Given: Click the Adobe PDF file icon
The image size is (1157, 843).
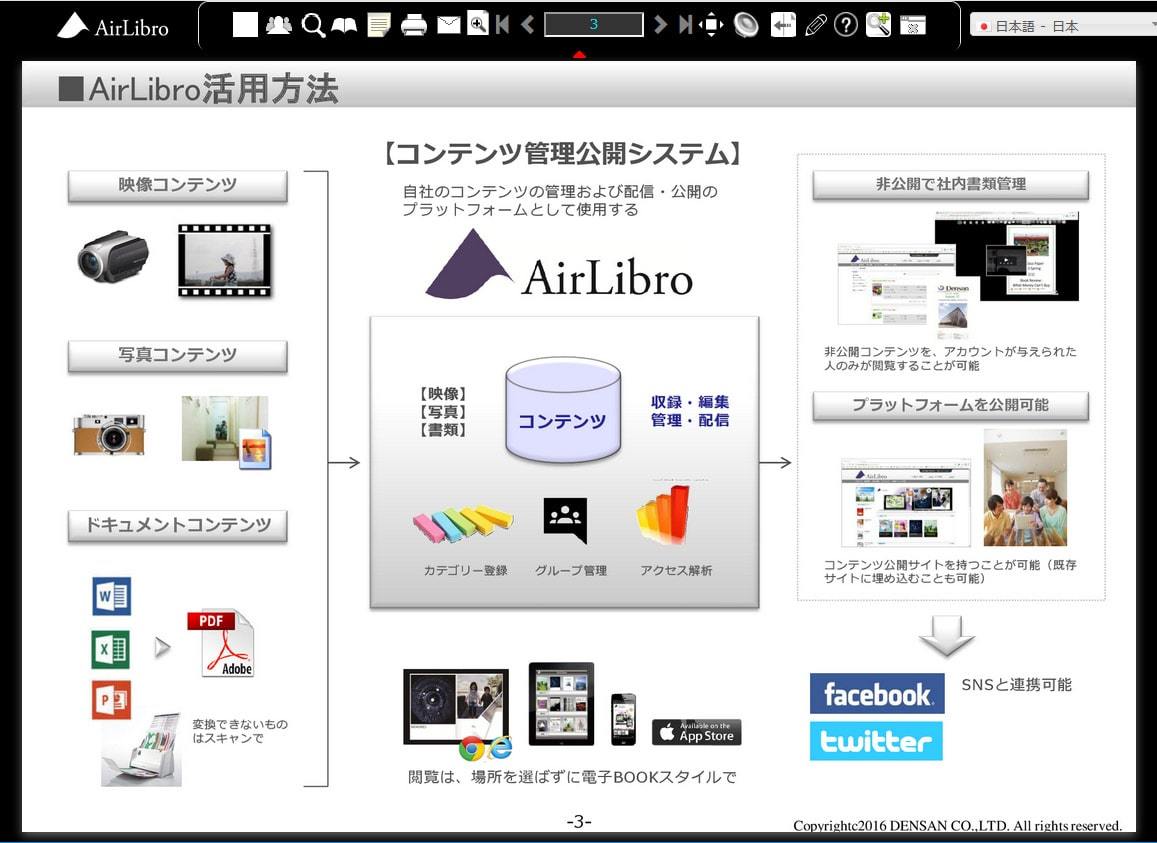Looking at the screenshot, I should coord(221,644).
